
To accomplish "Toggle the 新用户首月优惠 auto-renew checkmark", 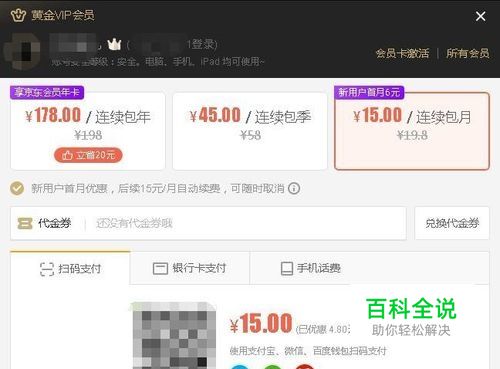I will coord(17,189).
